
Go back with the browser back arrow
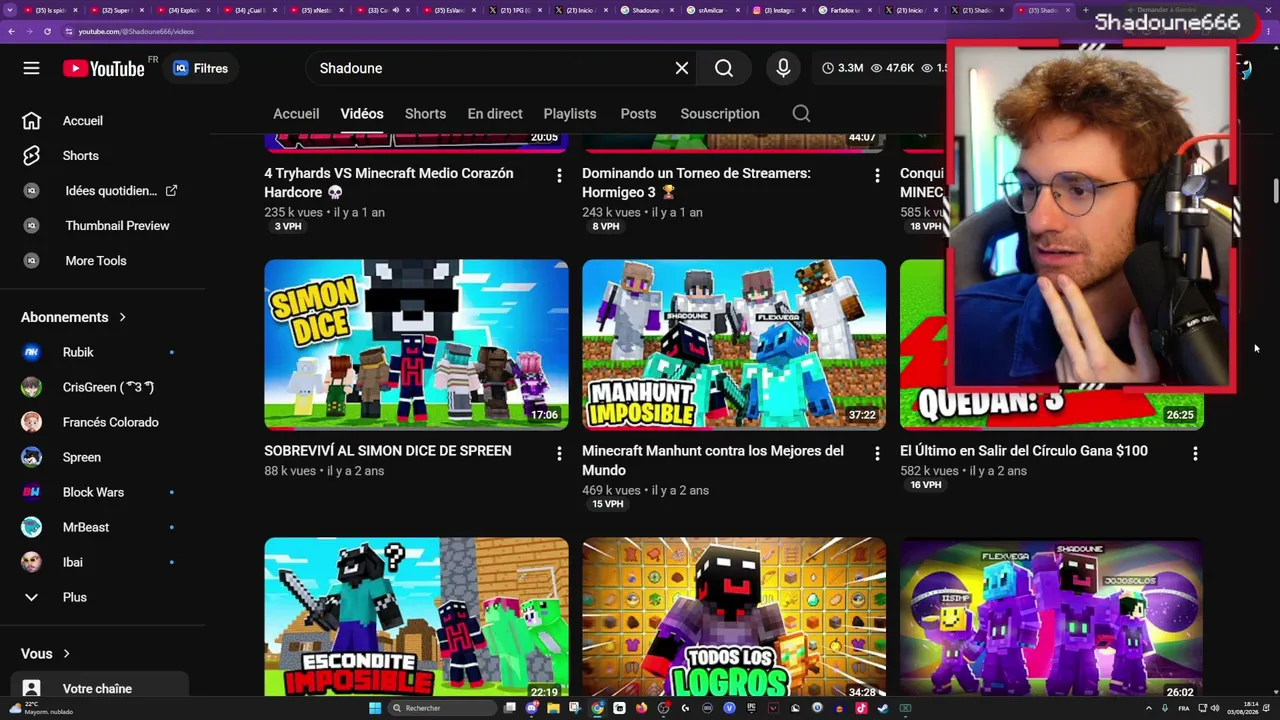coord(11,31)
